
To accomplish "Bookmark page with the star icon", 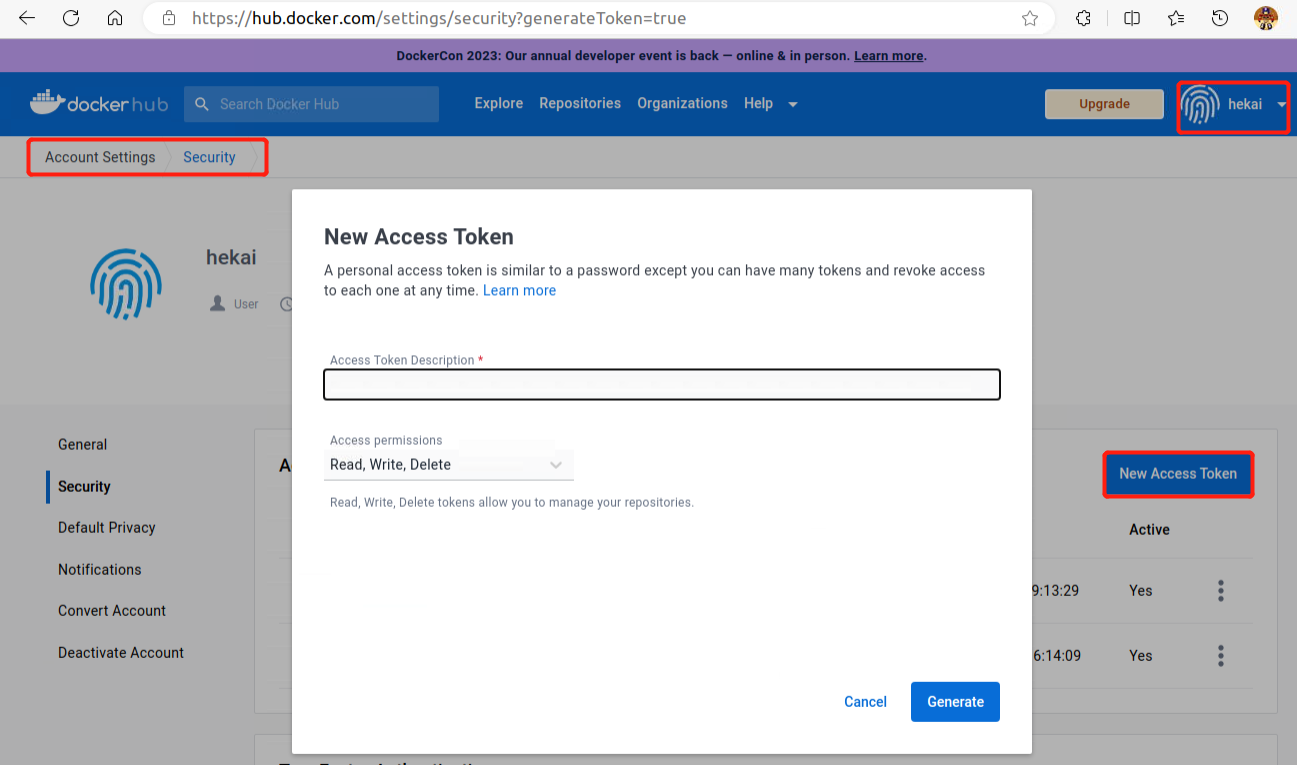I will point(1030,18).
